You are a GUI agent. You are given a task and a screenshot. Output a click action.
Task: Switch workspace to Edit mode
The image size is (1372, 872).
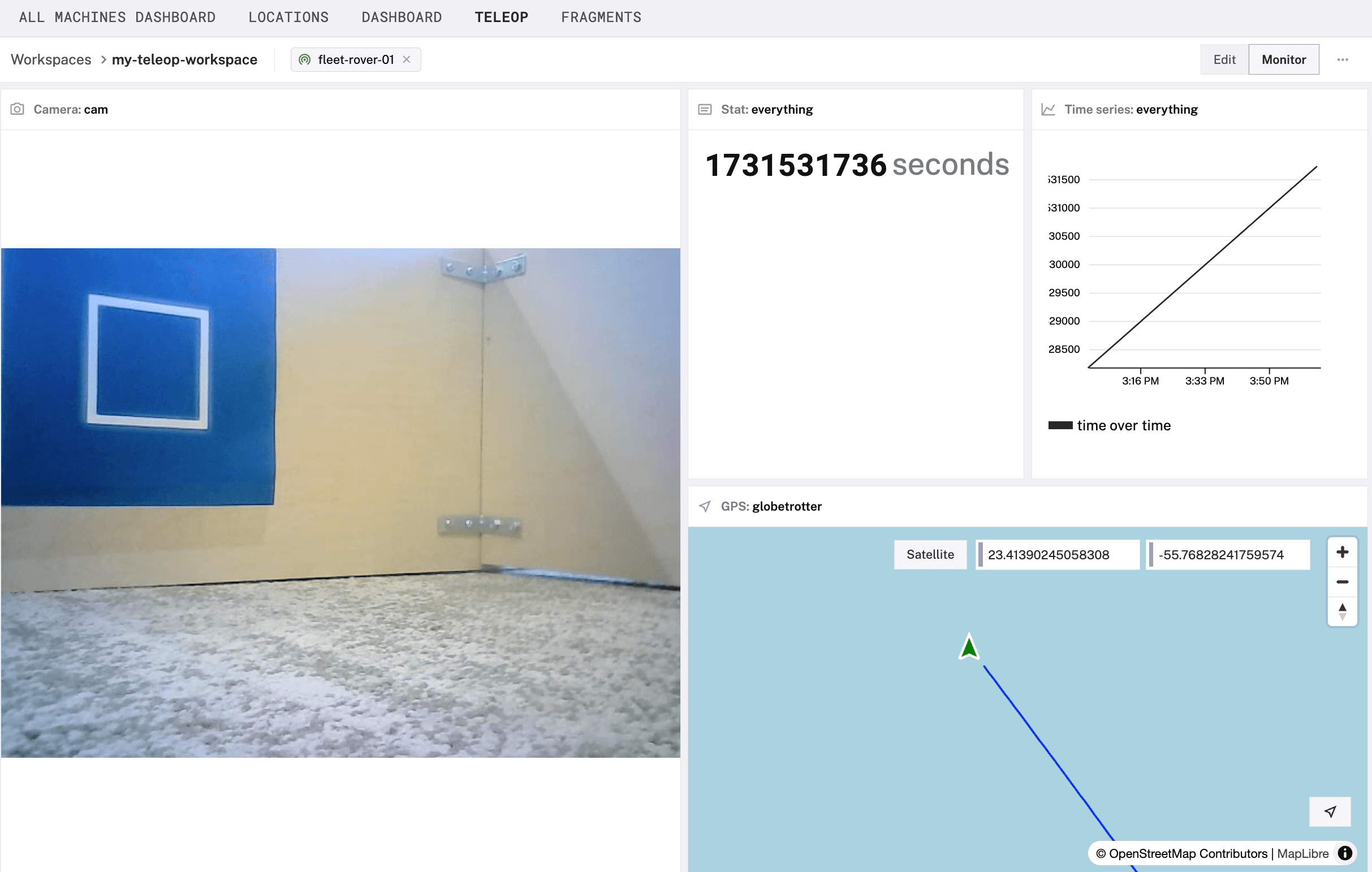pos(1224,59)
